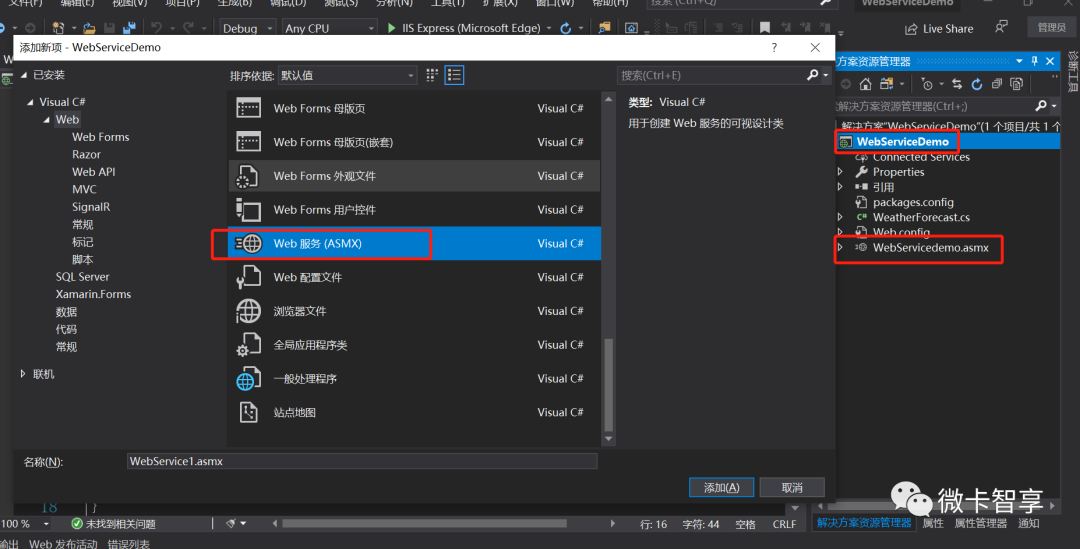Viewport: 1080px width, 549px height.
Task: Click the 名称 input field containing WebService1.asmx
Action: [x=362, y=462]
